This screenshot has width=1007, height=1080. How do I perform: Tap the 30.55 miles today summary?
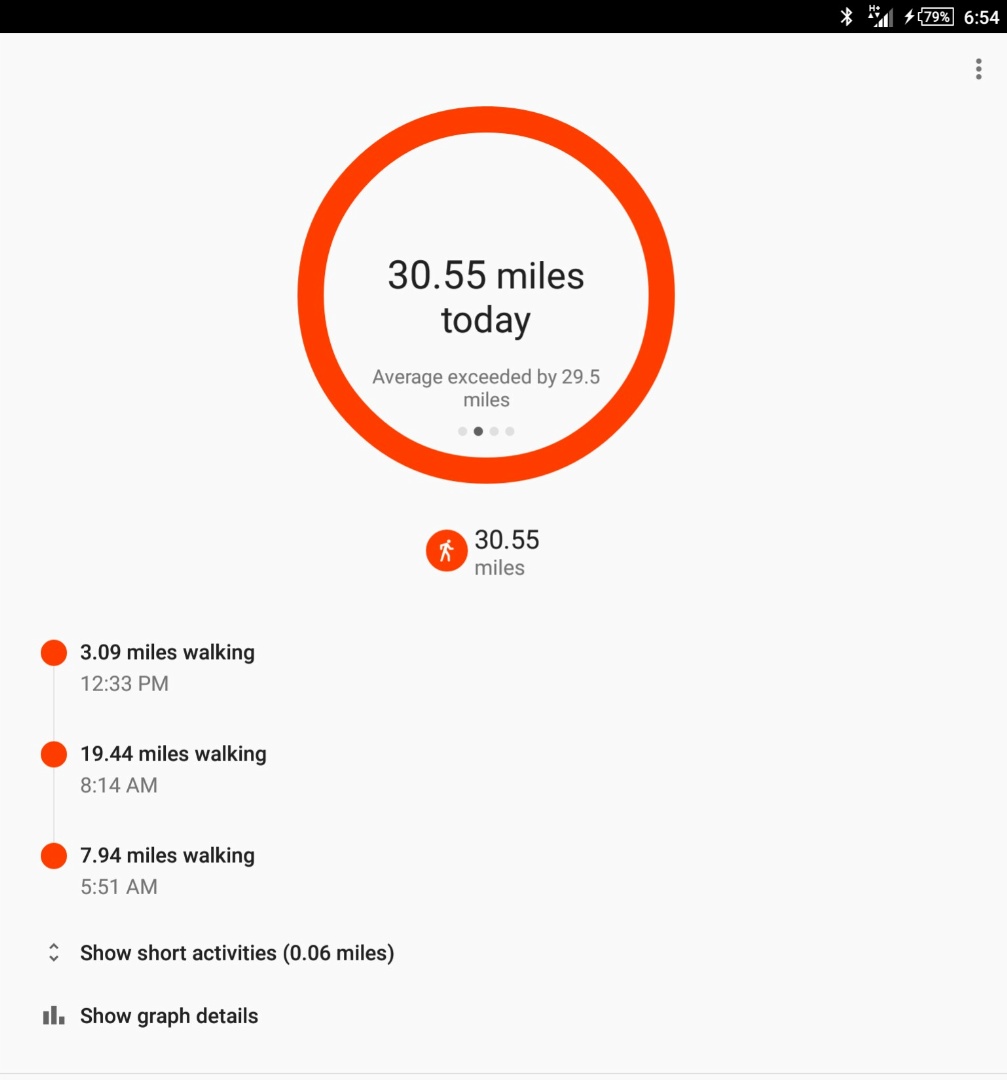[486, 297]
